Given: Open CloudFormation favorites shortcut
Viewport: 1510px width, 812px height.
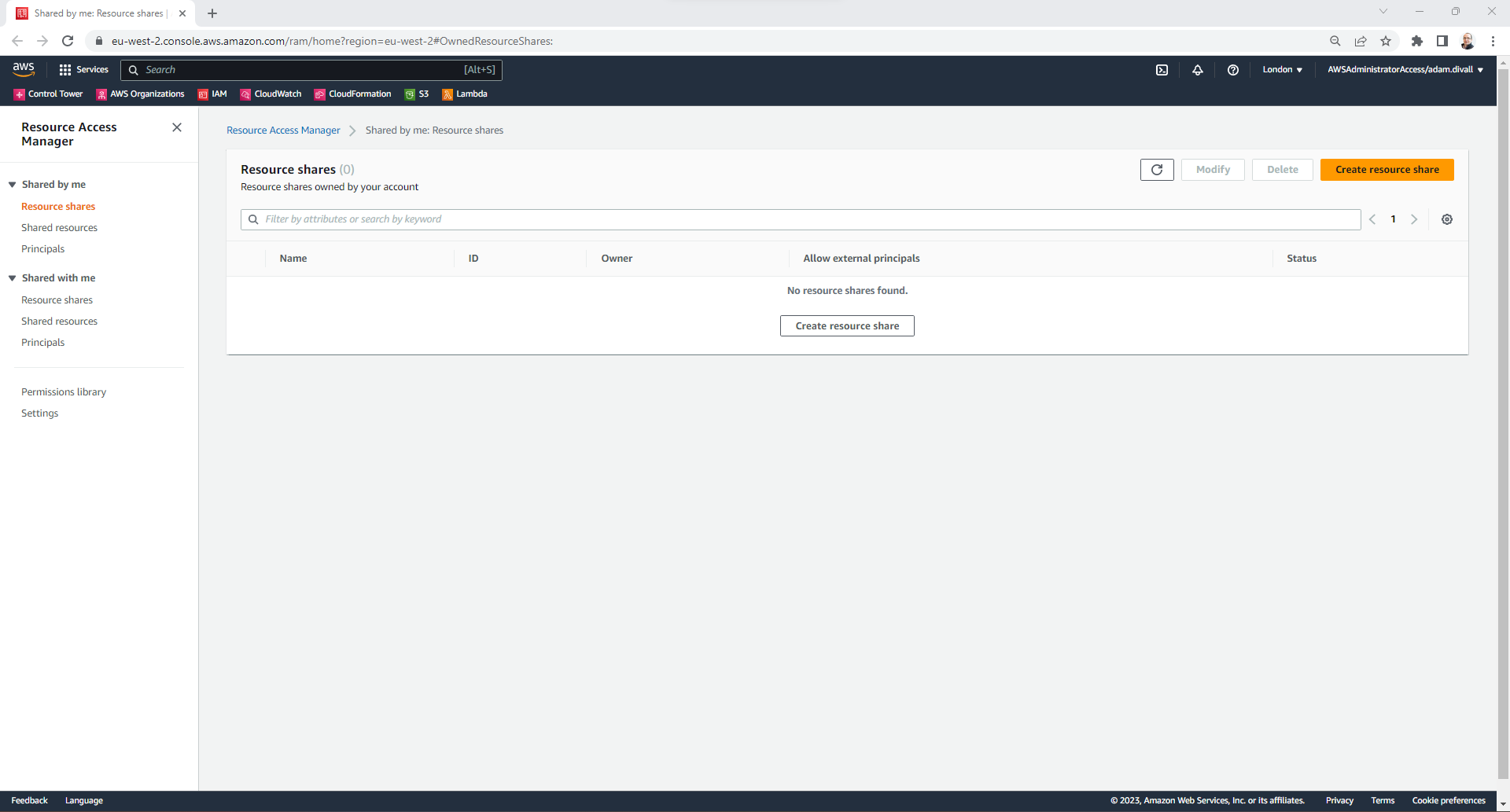Looking at the screenshot, I should (x=352, y=94).
